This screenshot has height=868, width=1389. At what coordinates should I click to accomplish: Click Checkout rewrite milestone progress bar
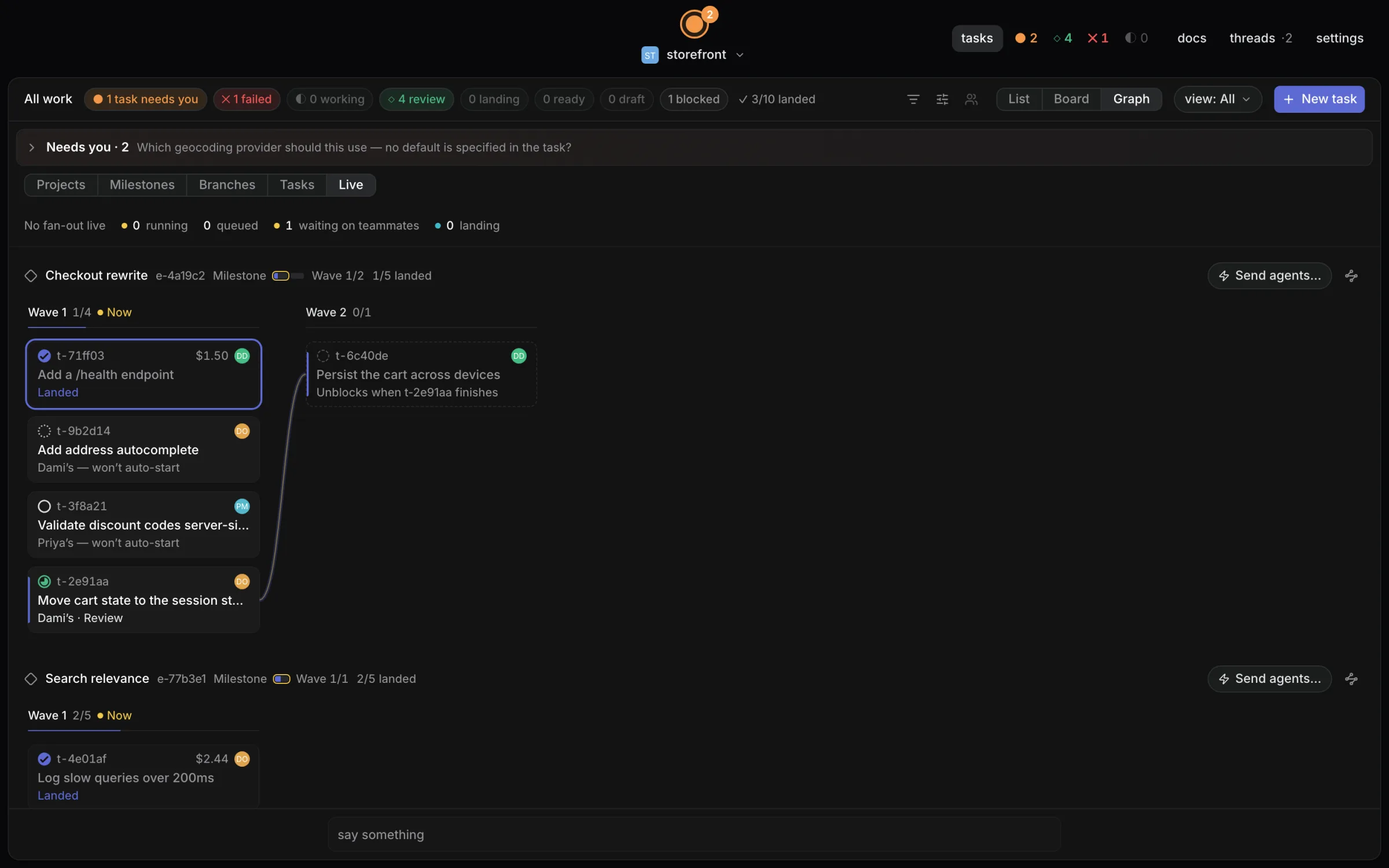(288, 276)
